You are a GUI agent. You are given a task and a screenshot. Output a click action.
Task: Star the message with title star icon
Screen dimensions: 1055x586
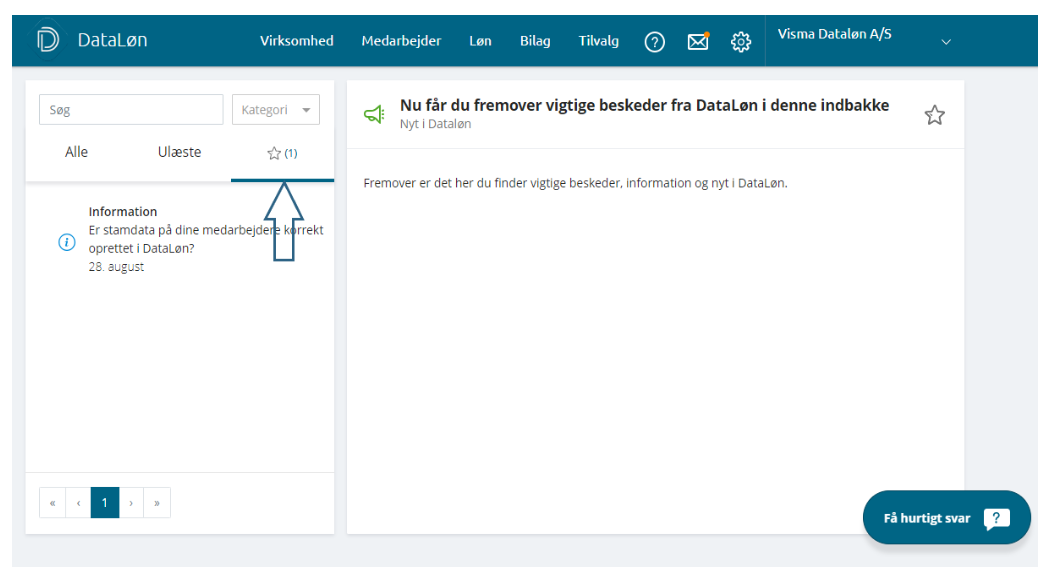pos(935,115)
